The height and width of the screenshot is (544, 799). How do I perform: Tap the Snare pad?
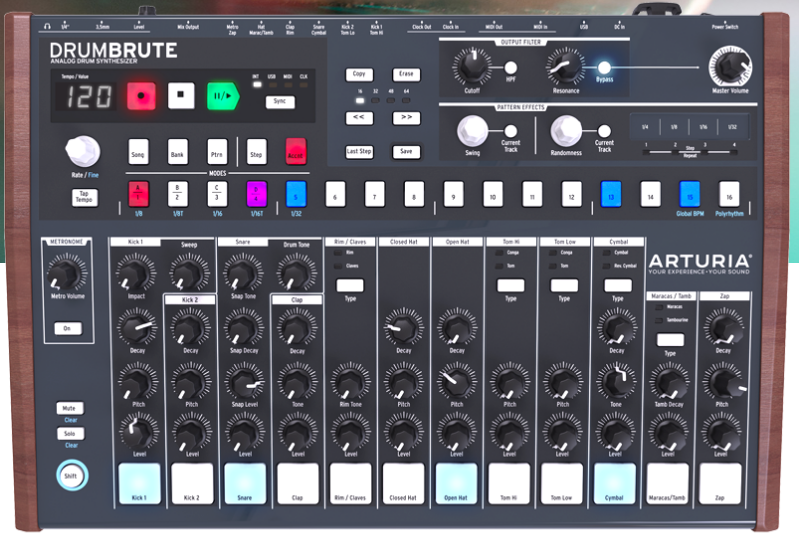coord(245,483)
